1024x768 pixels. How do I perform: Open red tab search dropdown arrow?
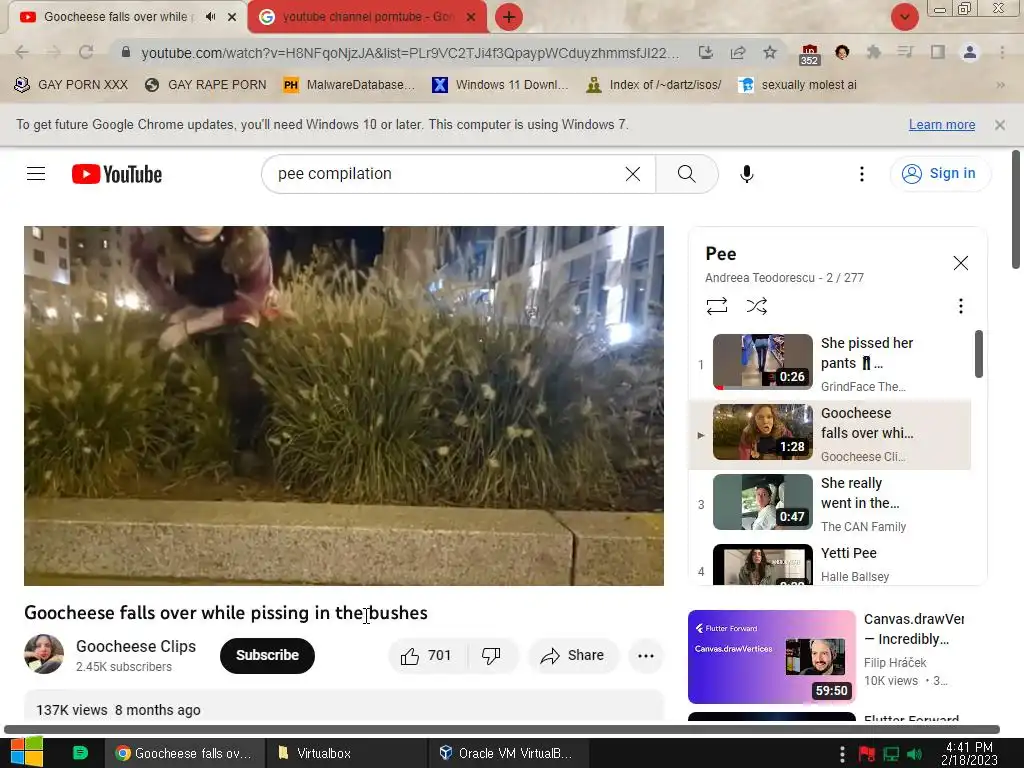(x=904, y=17)
